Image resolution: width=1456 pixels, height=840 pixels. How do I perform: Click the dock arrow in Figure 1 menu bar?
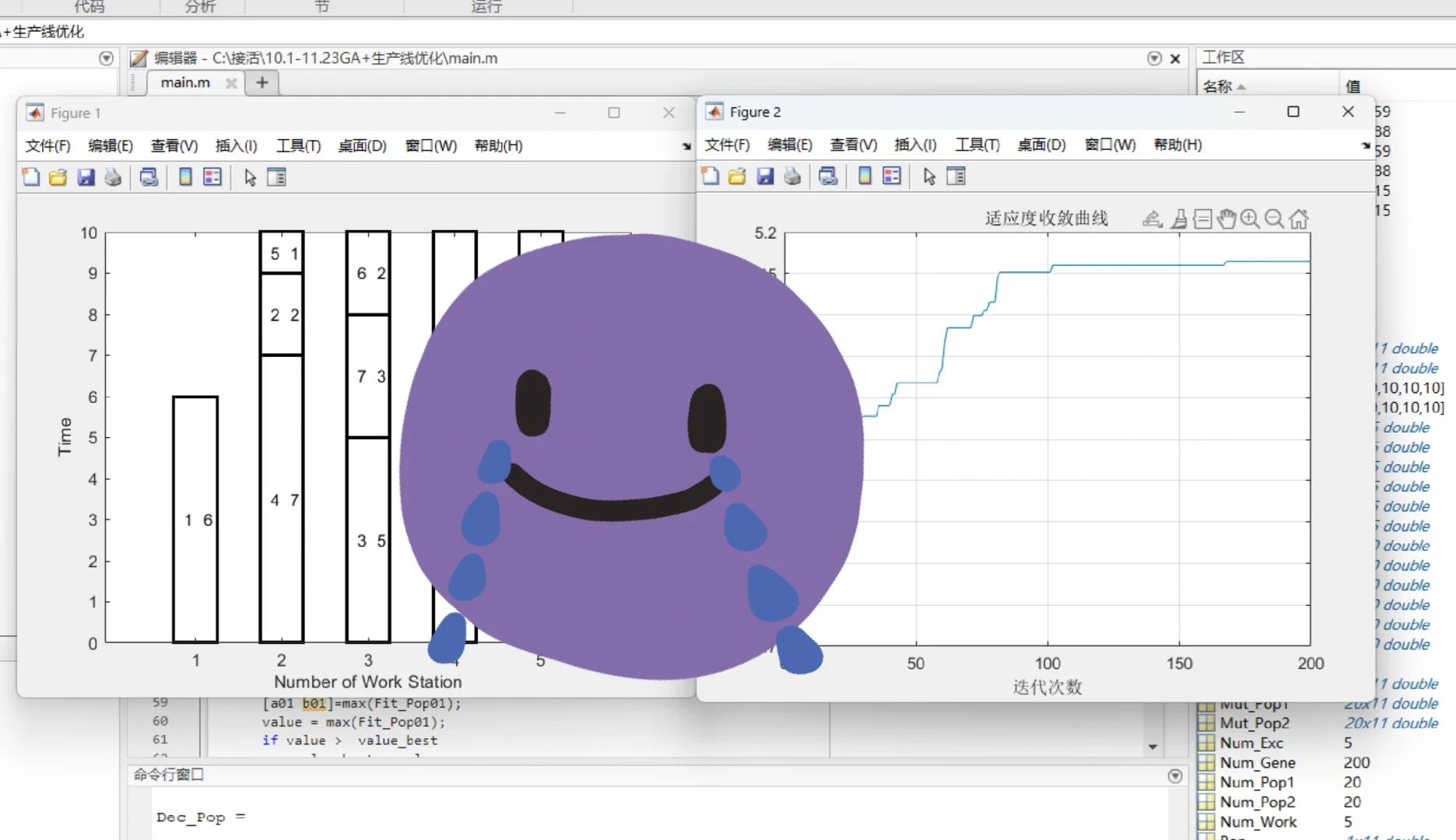pos(686,146)
